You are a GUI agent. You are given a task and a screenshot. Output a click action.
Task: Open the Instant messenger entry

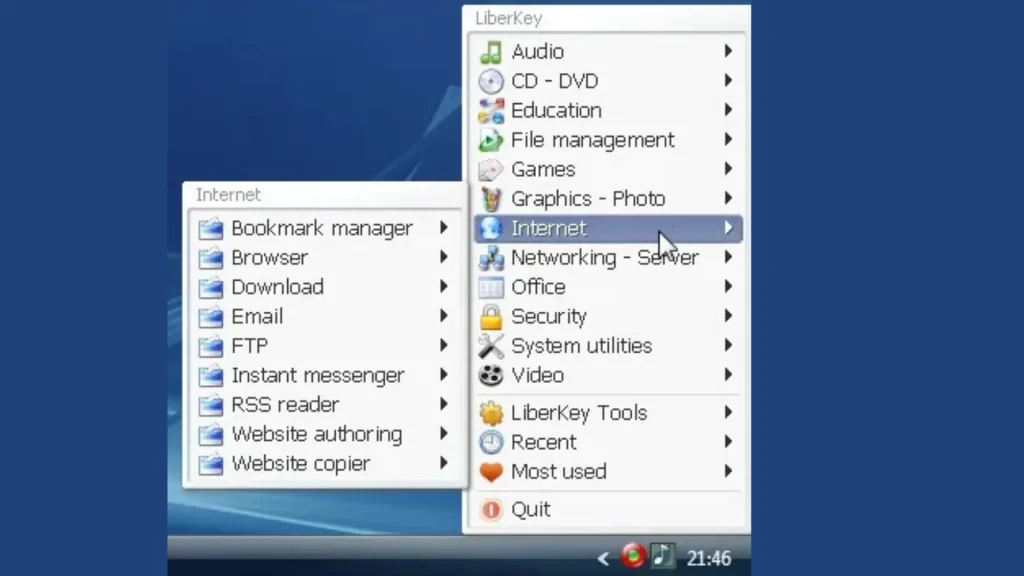coord(317,375)
